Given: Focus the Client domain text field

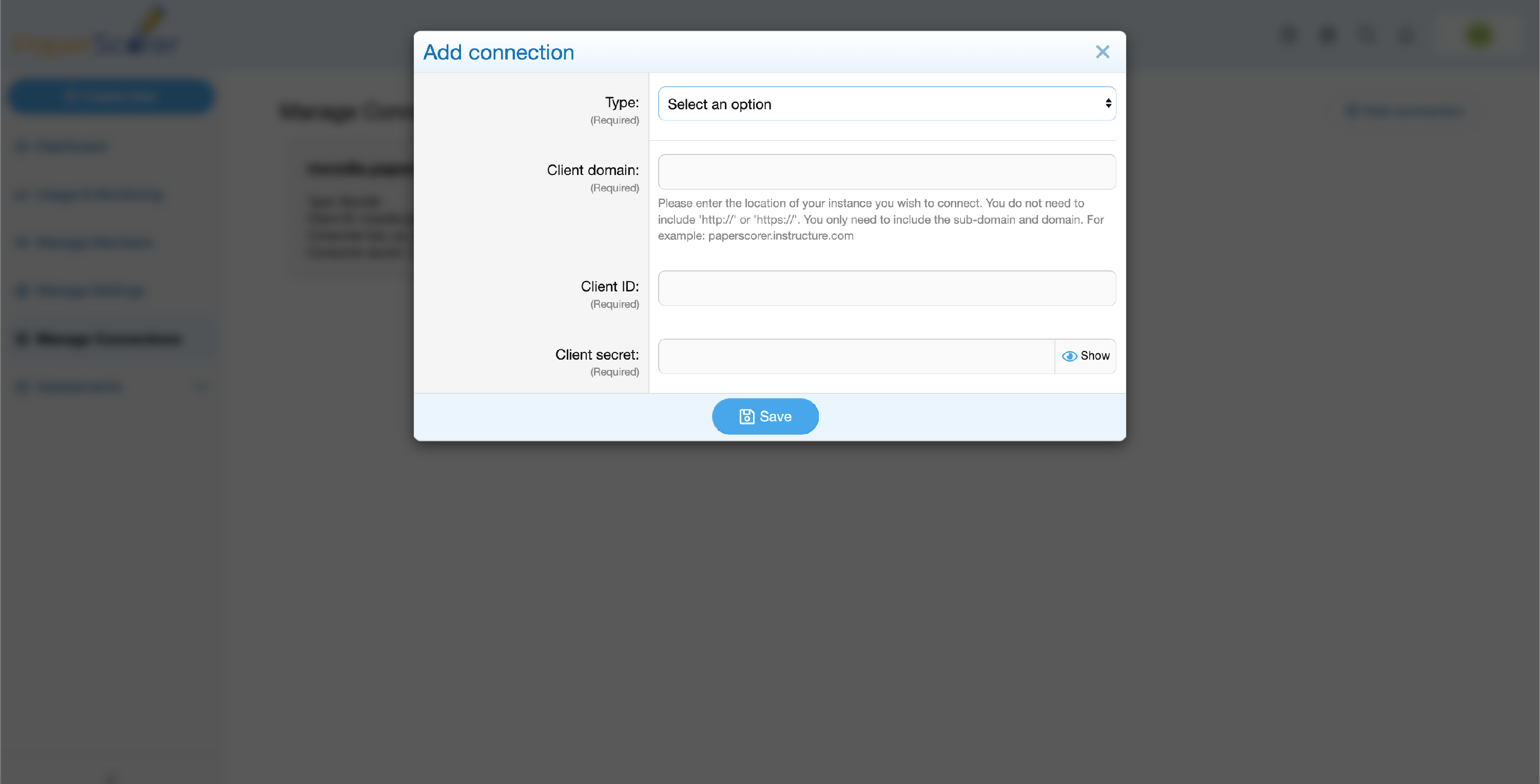Looking at the screenshot, I should pos(887,172).
